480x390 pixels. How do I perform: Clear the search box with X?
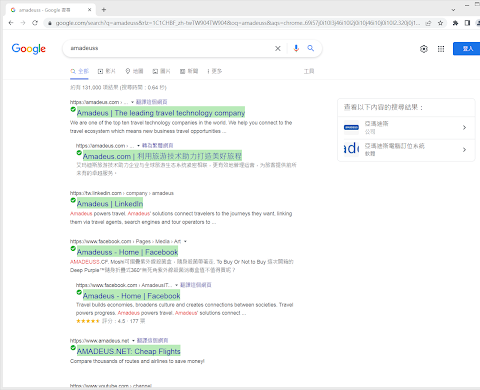click(278, 48)
